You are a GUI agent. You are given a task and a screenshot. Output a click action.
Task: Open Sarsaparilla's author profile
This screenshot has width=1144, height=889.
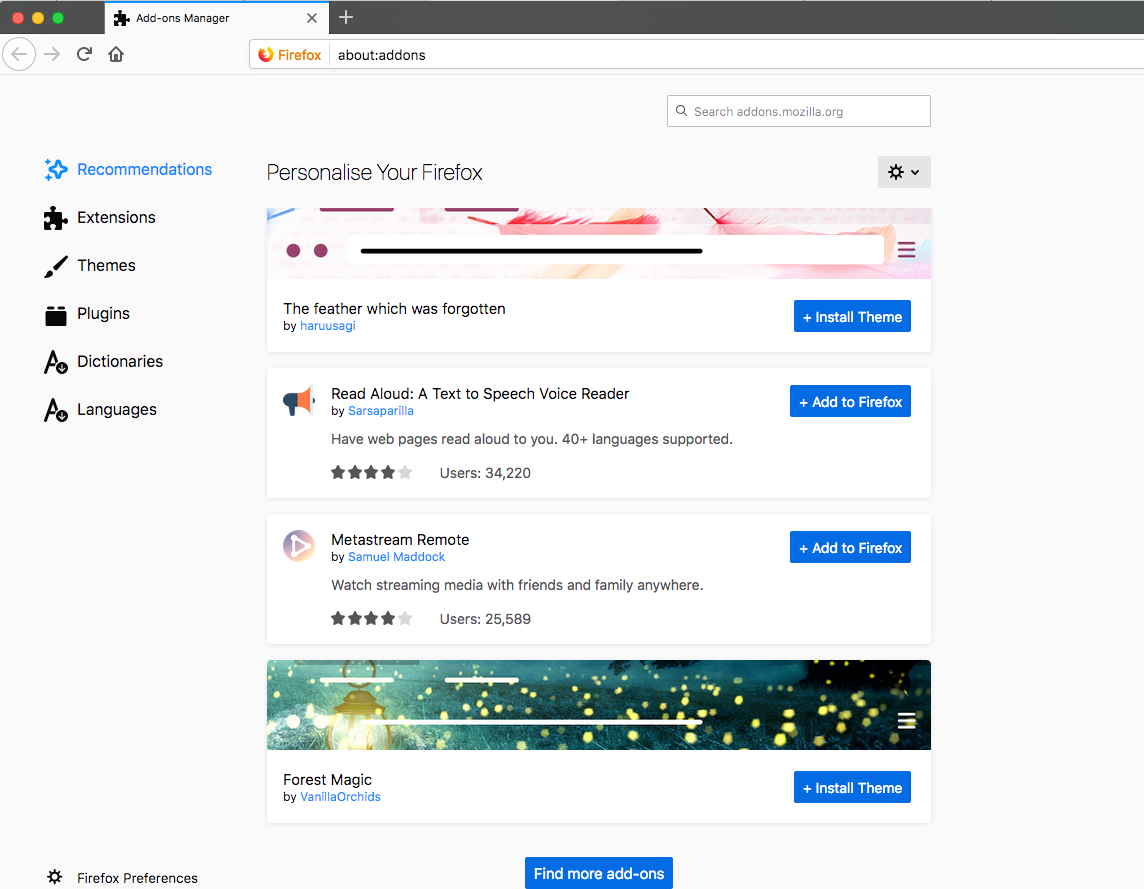click(x=381, y=410)
